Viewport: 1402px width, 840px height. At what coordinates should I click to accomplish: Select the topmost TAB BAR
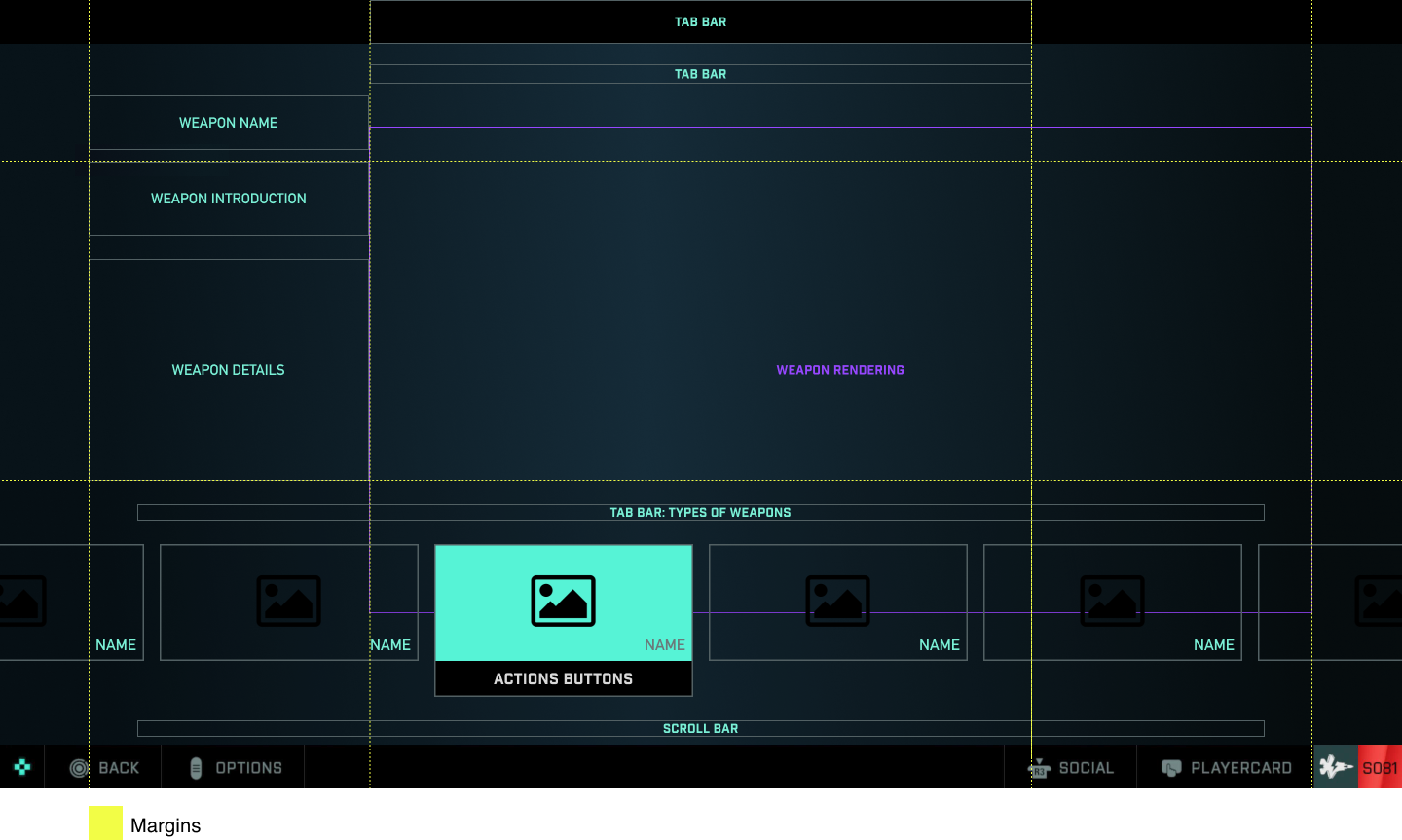[x=701, y=21]
